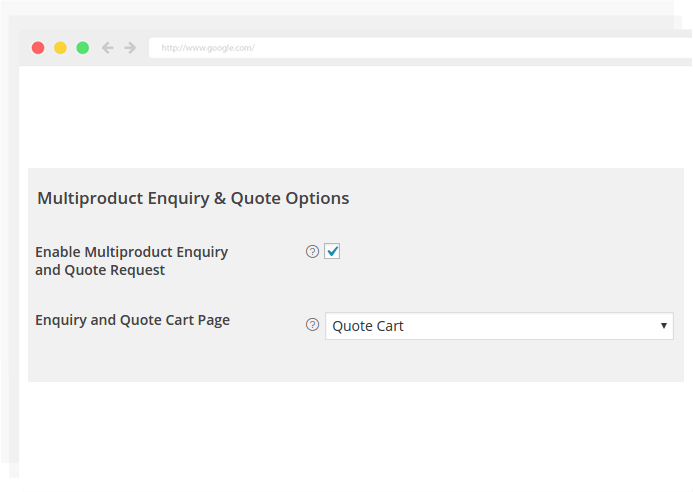
Task: Click the green maximize window button
Action: point(82,48)
